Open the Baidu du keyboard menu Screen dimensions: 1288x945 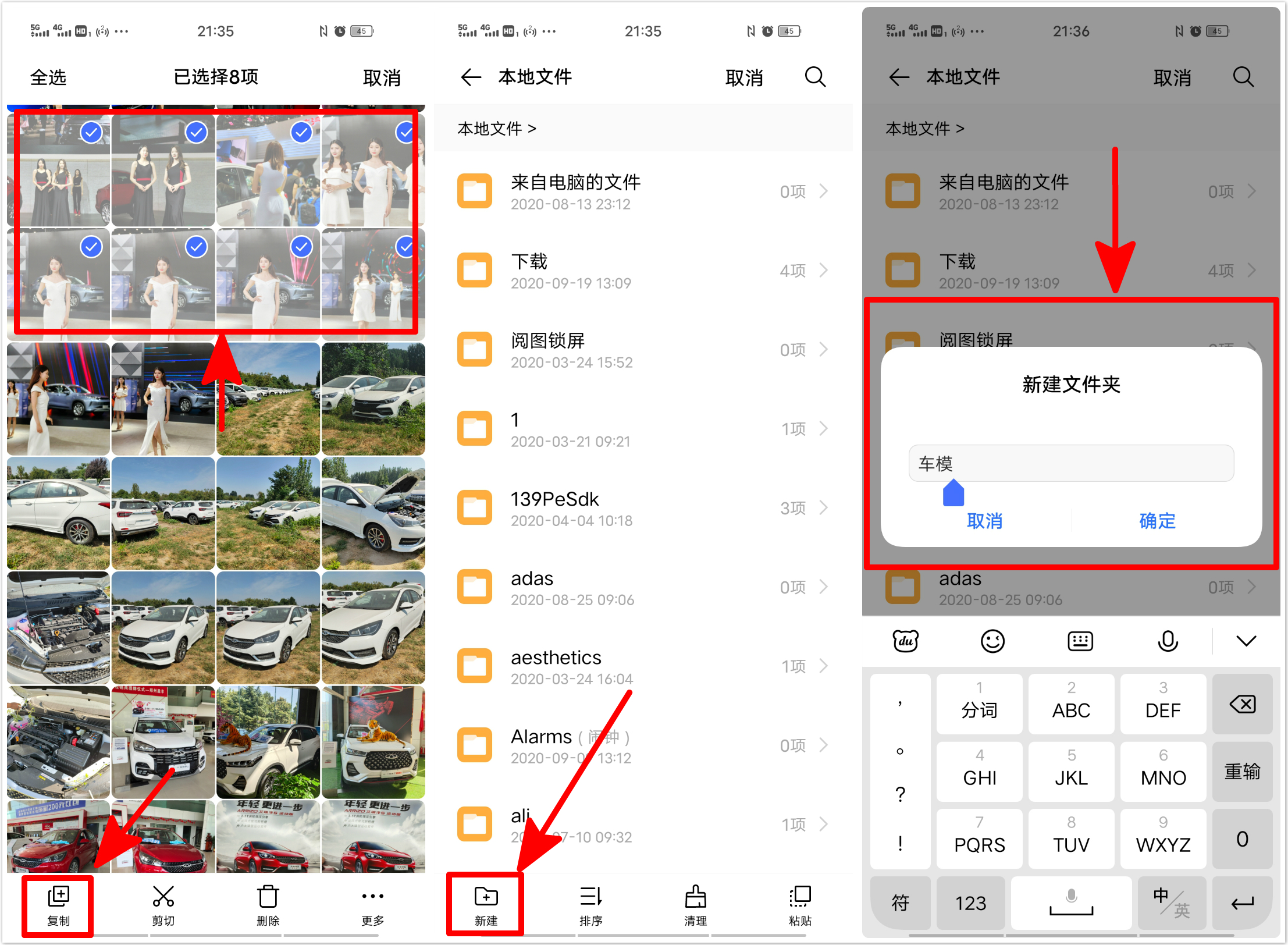click(905, 641)
